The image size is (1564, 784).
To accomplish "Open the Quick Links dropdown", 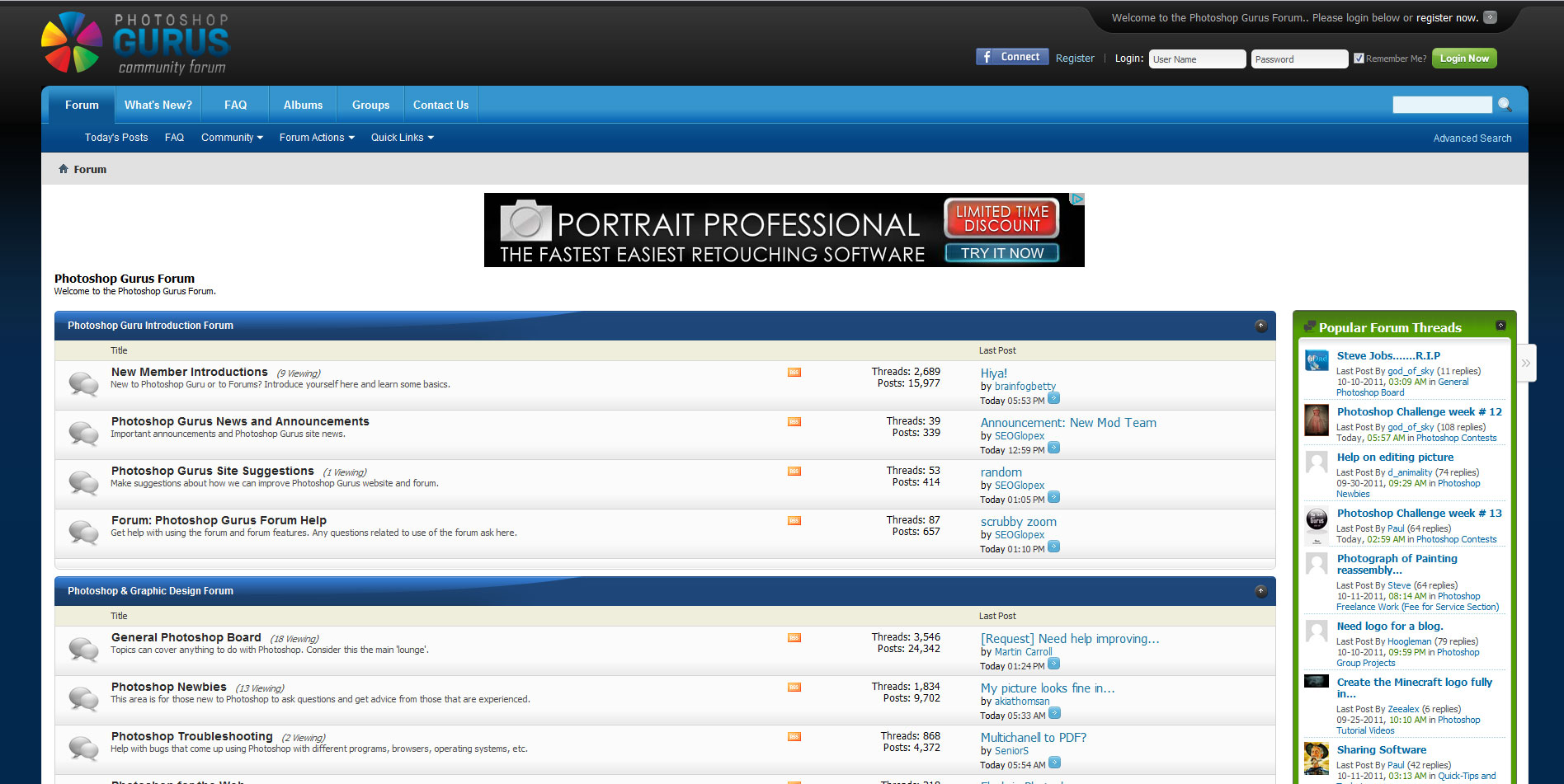I will (x=403, y=138).
